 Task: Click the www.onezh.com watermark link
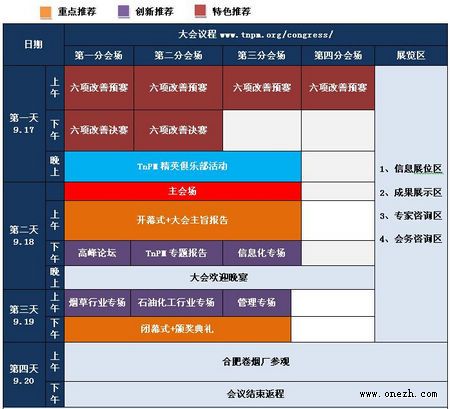(x=398, y=394)
